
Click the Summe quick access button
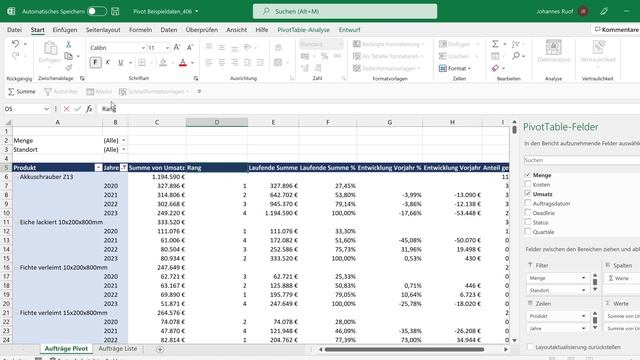point(22,91)
